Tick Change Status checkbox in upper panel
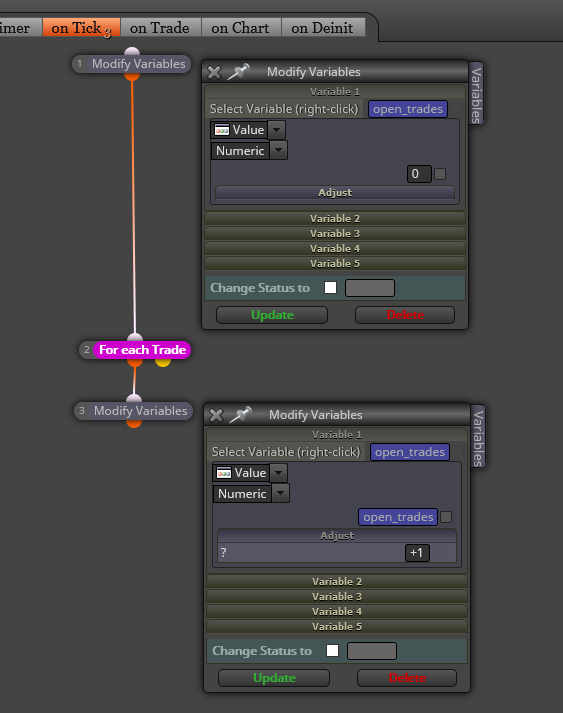Image resolution: width=563 pixels, height=713 pixels. [x=331, y=287]
